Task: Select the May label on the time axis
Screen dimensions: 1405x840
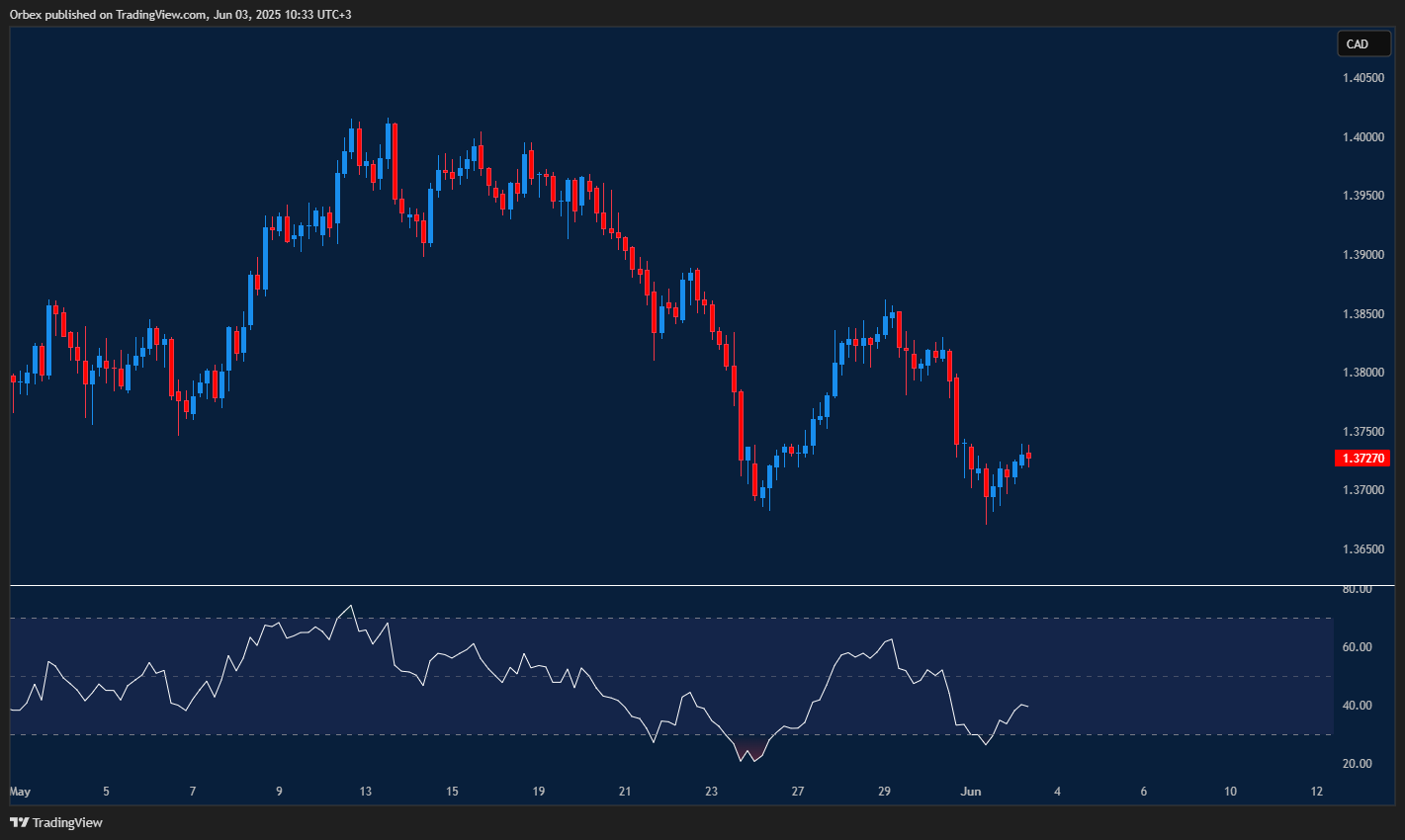Action: tap(19, 792)
